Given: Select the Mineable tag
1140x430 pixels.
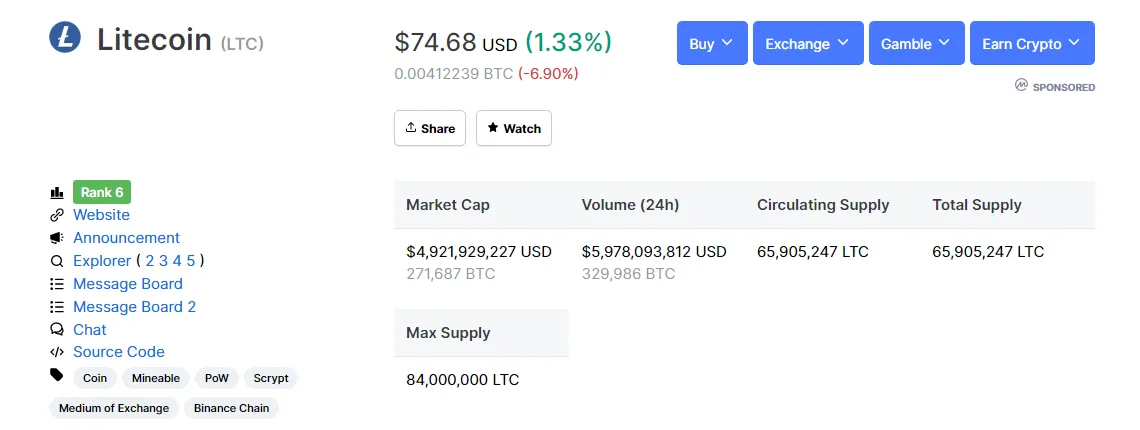Looking at the screenshot, I should [x=156, y=378].
